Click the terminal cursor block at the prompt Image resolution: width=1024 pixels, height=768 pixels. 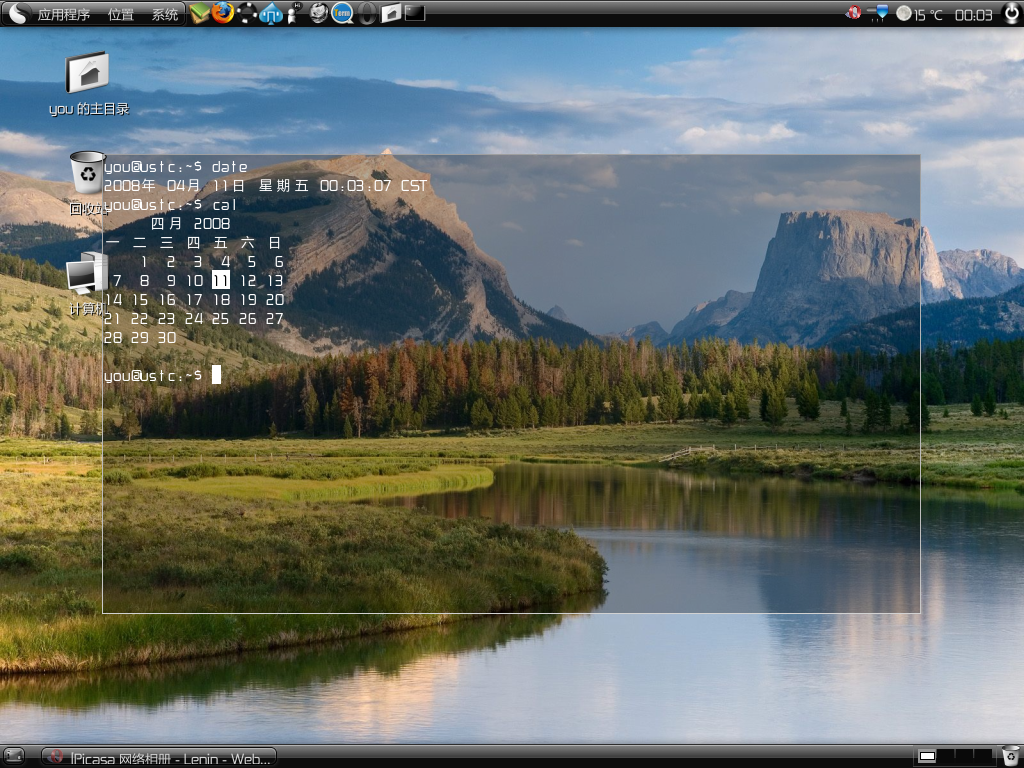point(216,375)
